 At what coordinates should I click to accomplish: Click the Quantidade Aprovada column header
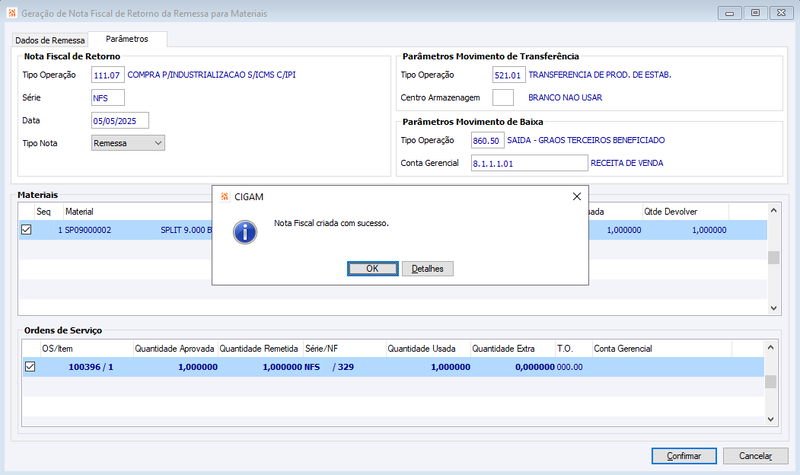tap(174, 349)
